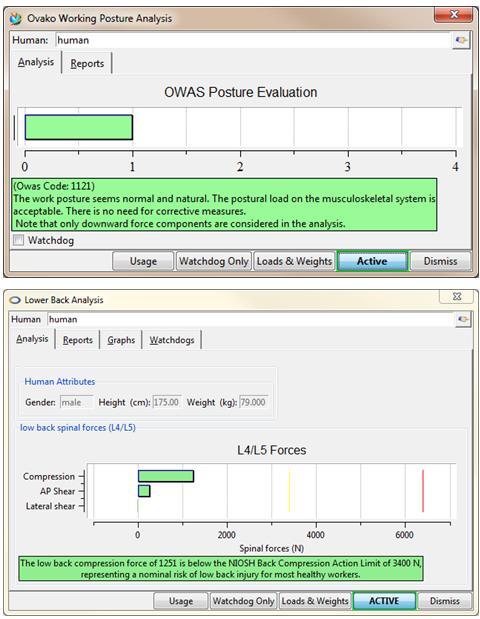Open the Reports tab in Ovako window
480x619 pixels.
coord(87,64)
